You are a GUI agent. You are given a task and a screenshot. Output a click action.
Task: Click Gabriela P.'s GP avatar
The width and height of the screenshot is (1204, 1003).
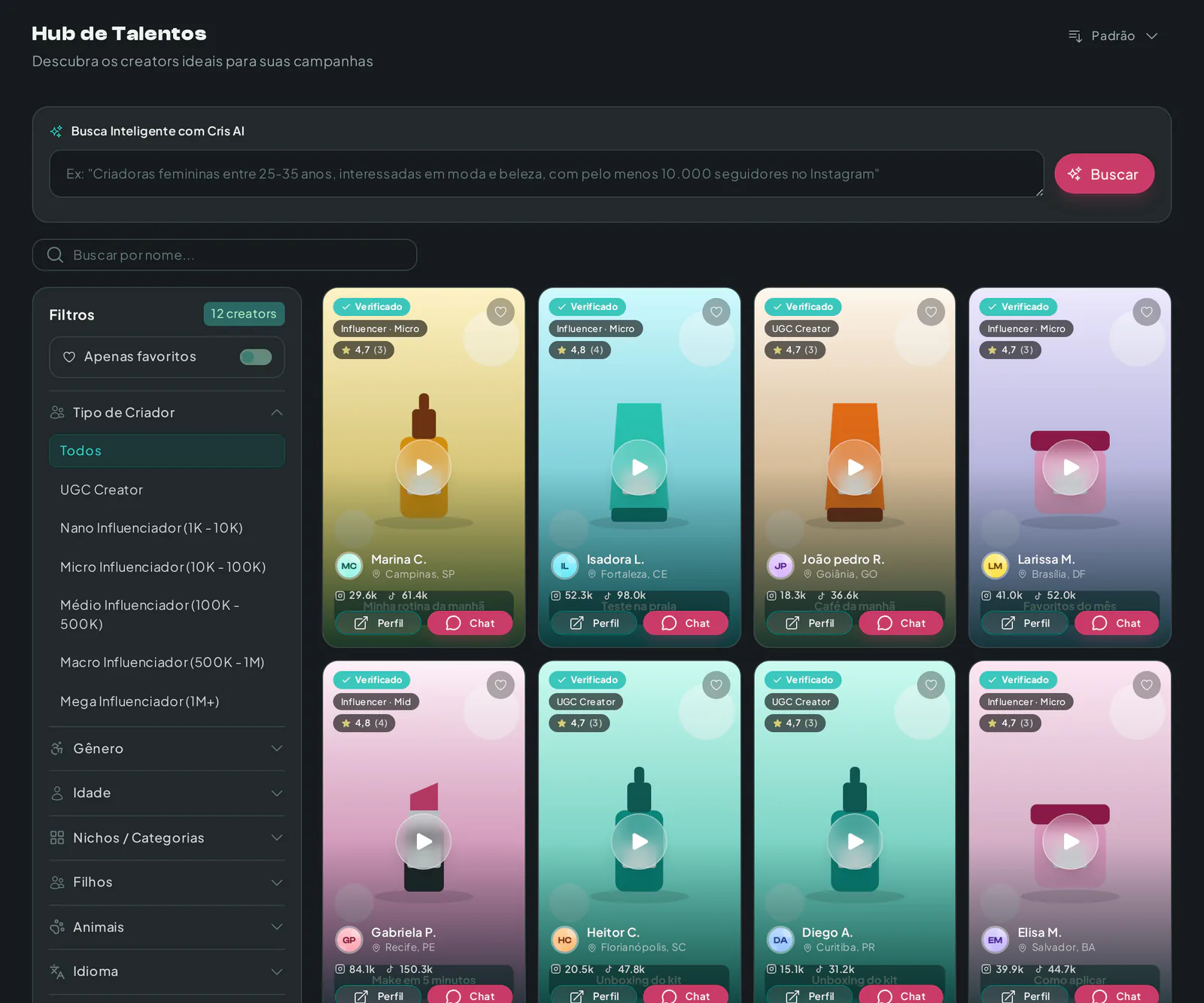[349, 940]
